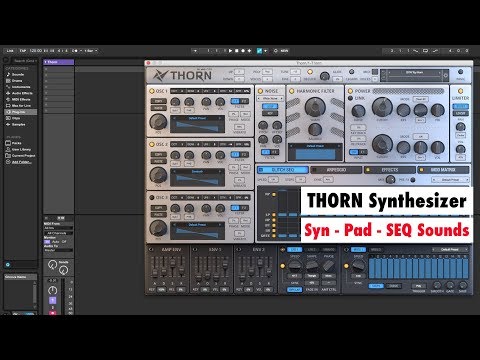Screen dimensions: 480x360
Task: Click the Stop button in the transport
Action: (237, 51)
